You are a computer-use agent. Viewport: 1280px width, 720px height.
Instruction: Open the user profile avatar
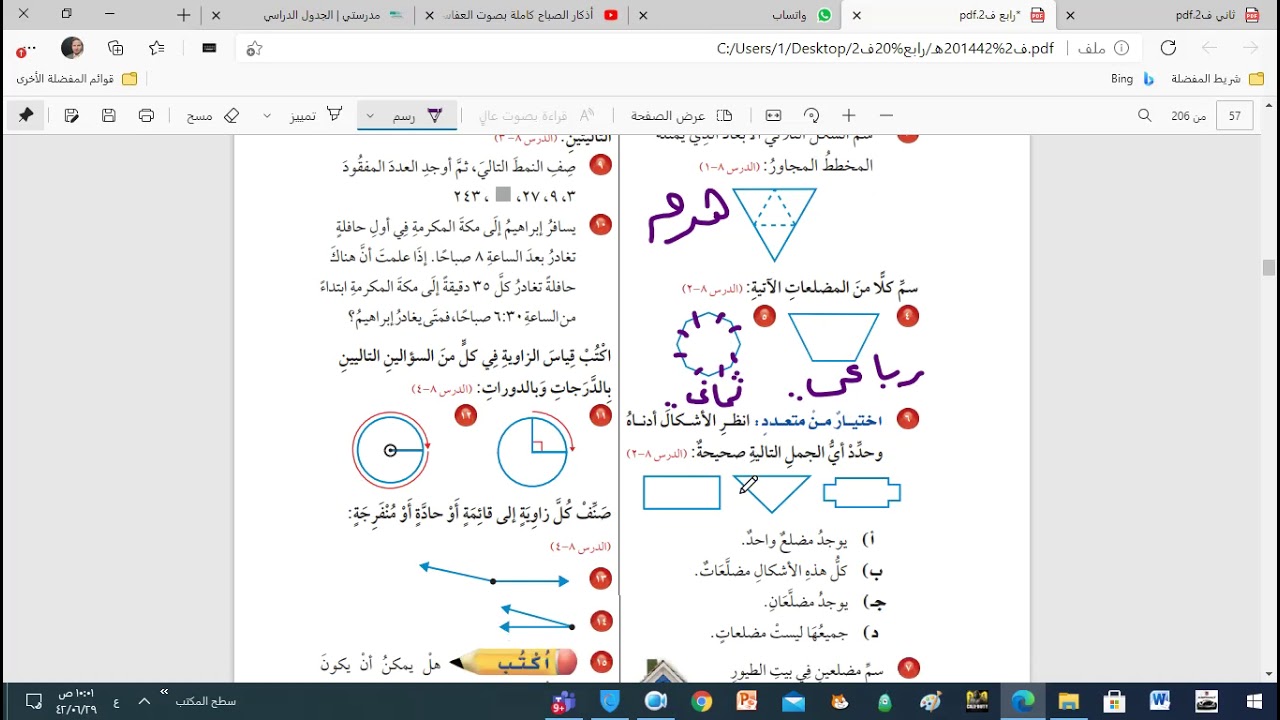tap(72, 48)
